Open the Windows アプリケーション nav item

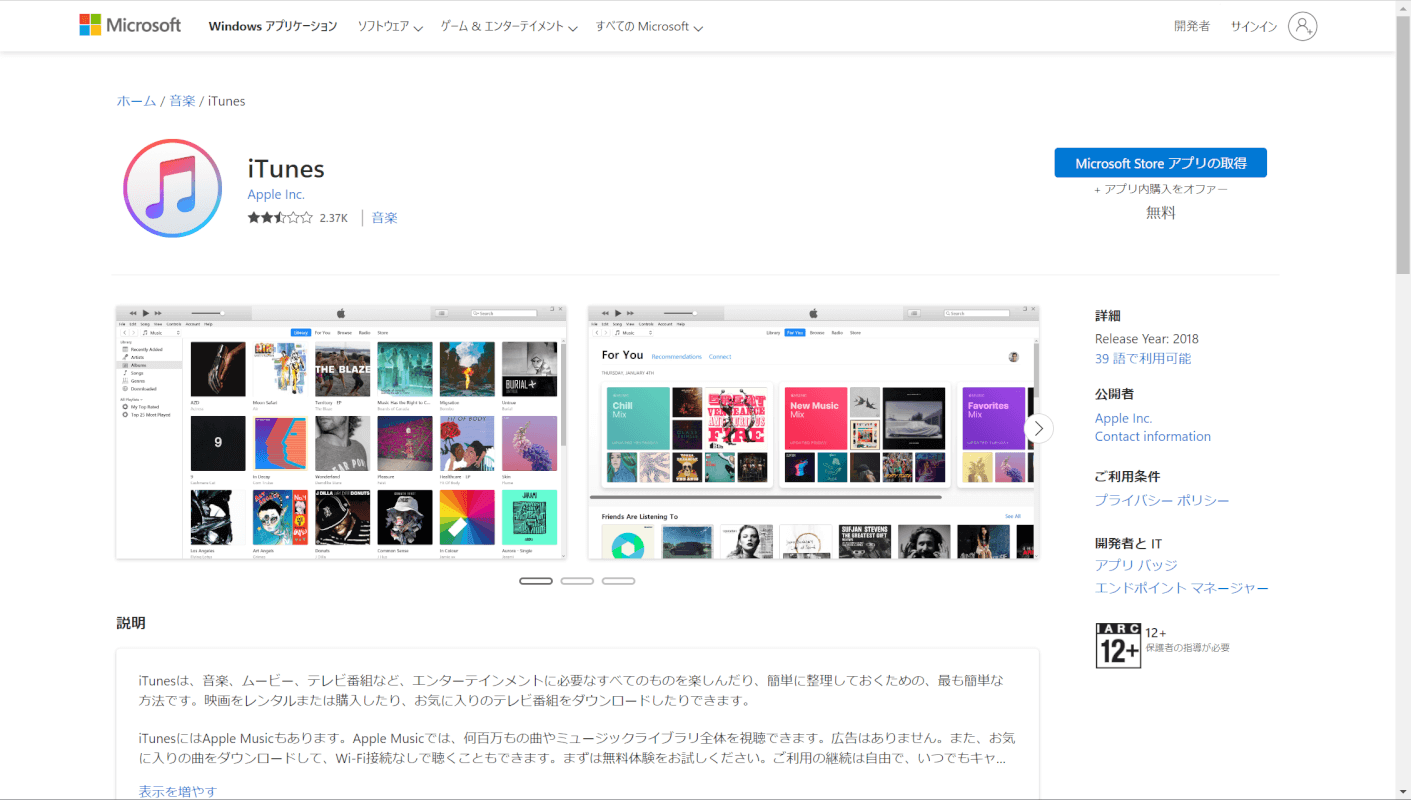click(273, 27)
